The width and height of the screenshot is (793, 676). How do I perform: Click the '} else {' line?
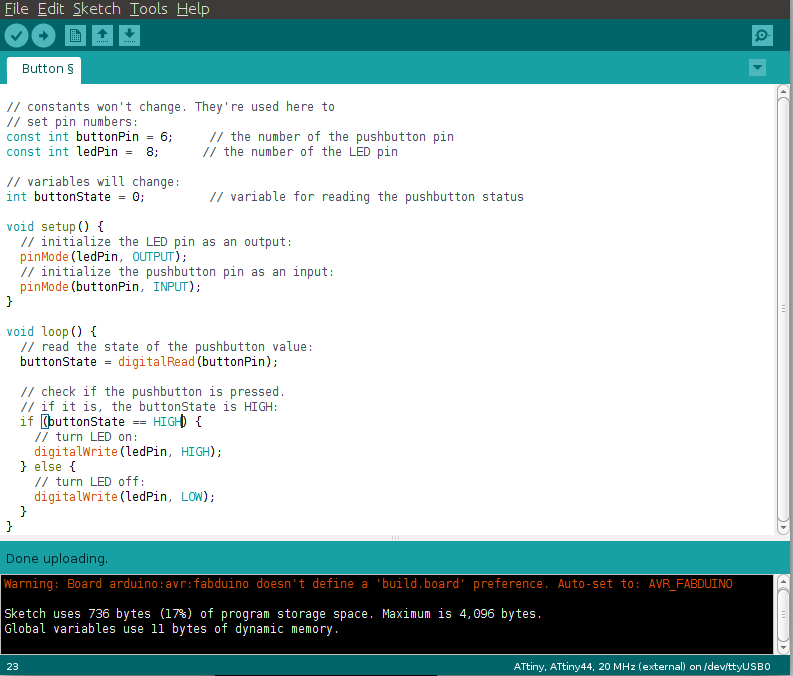tap(48, 467)
